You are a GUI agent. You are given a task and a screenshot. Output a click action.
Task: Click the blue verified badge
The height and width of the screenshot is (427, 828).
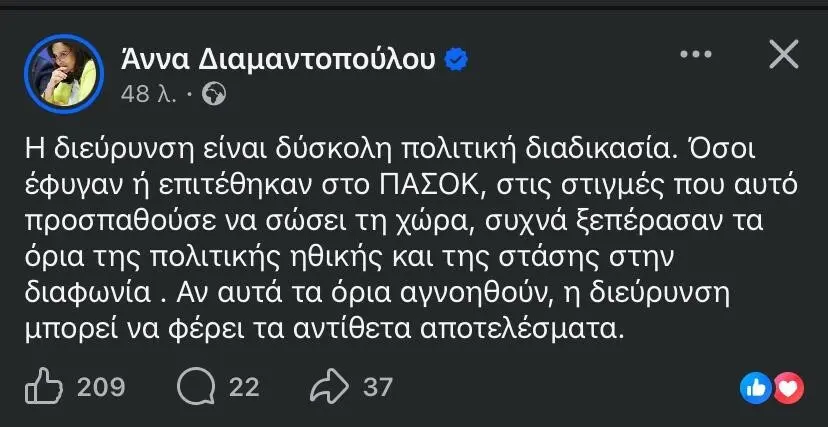click(456, 60)
